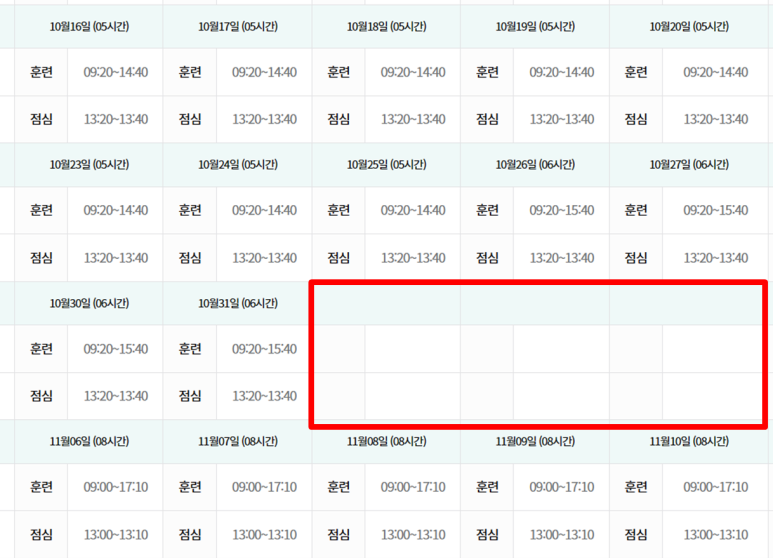
Task: Click the 11월10일 (08시간) header
Action: tap(689, 441)
